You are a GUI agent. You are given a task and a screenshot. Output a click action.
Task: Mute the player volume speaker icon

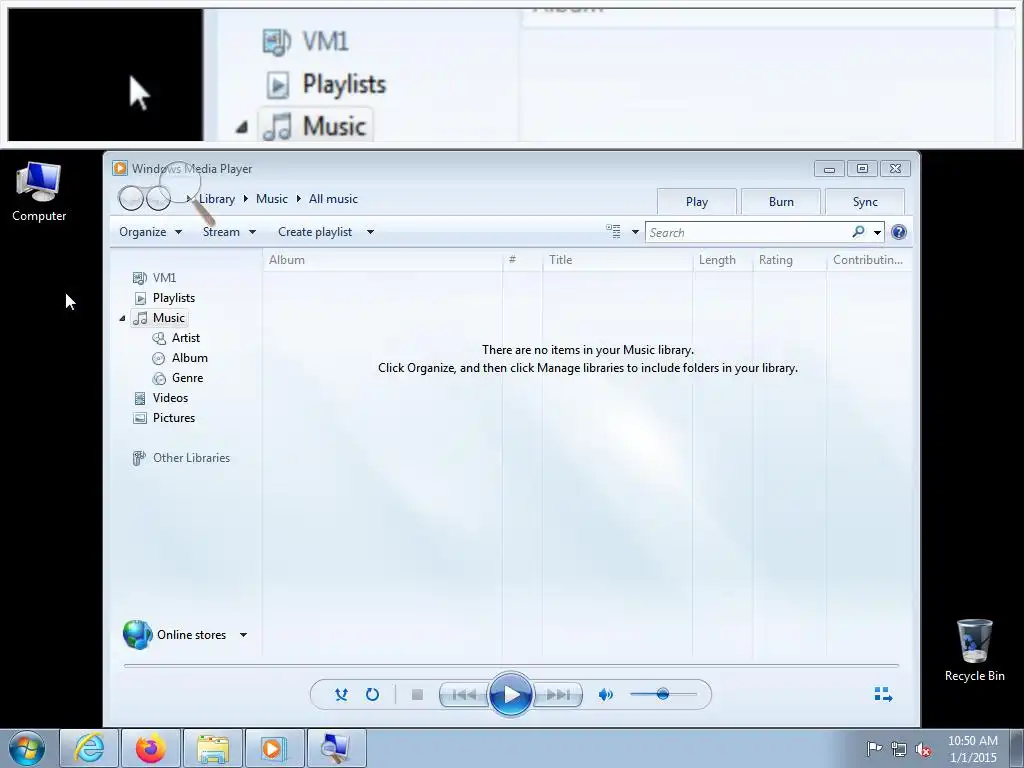pyautogui.click(x=605, y=694)
